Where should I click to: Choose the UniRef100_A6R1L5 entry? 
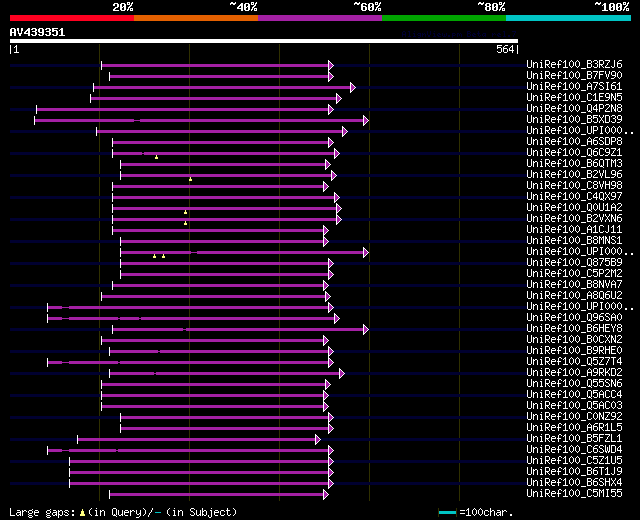574,428
